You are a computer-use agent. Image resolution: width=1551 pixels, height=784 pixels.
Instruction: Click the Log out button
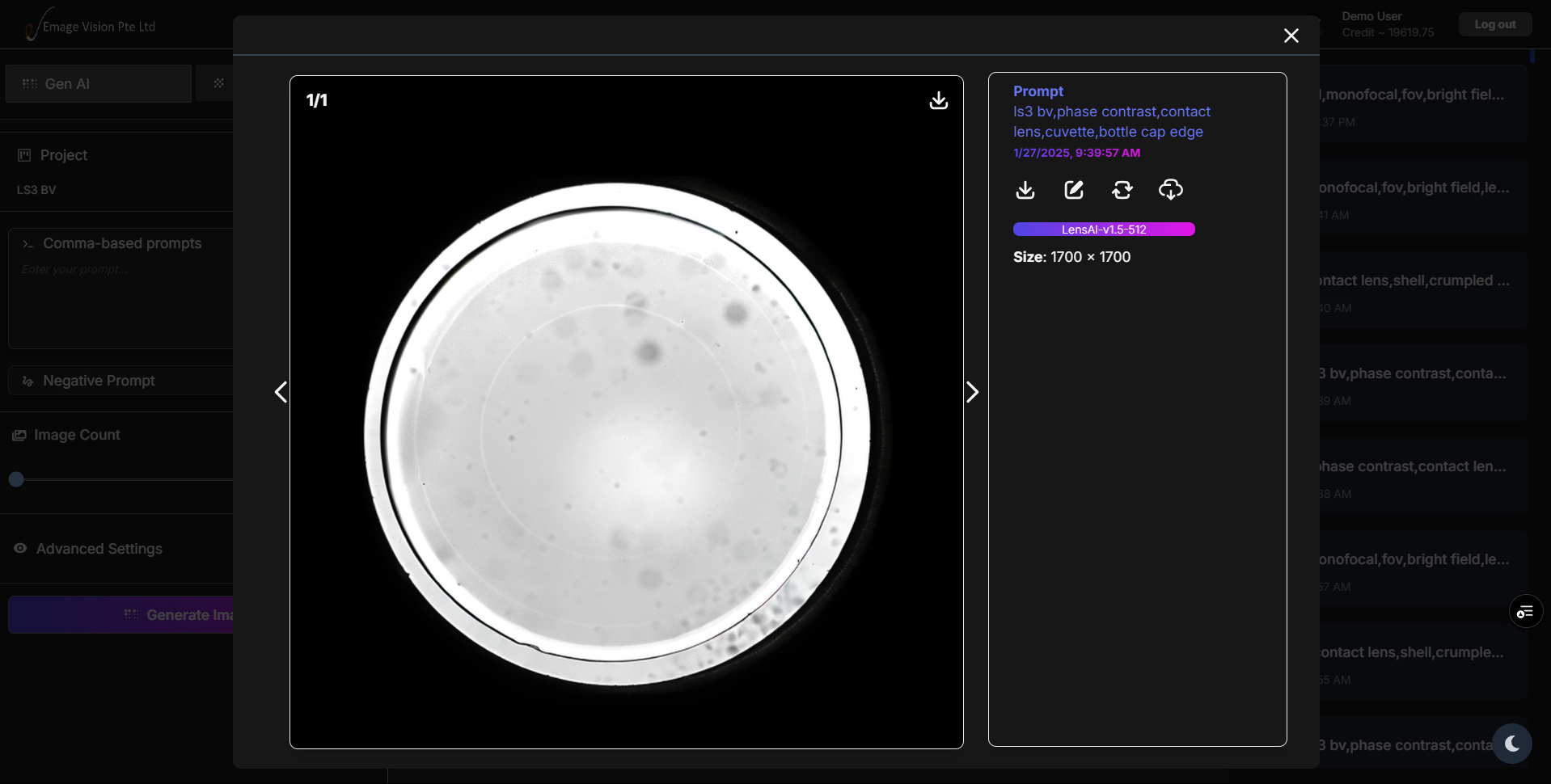click(x=1494, y=24)
